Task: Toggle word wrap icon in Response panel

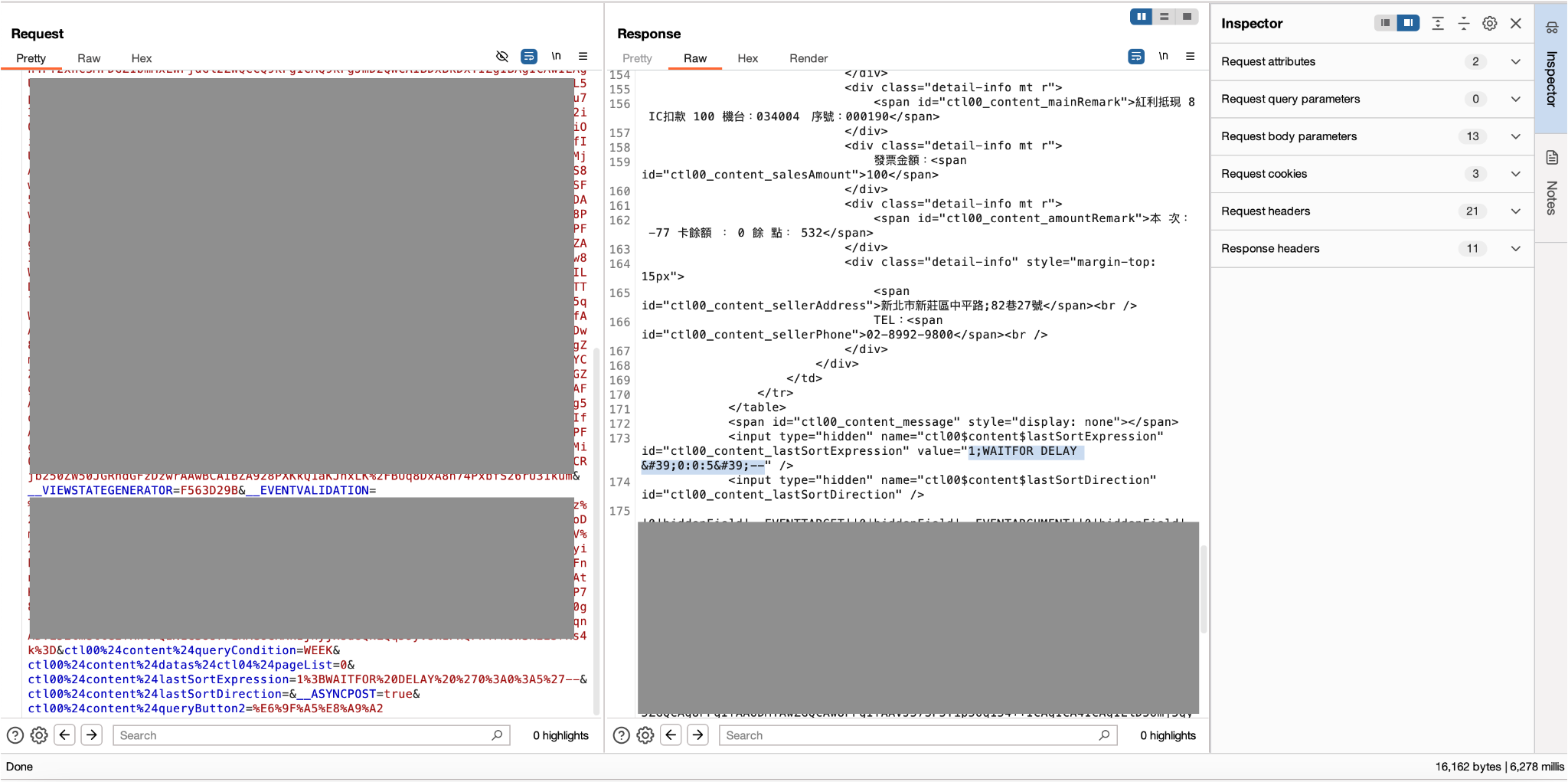Action: 1137,57
